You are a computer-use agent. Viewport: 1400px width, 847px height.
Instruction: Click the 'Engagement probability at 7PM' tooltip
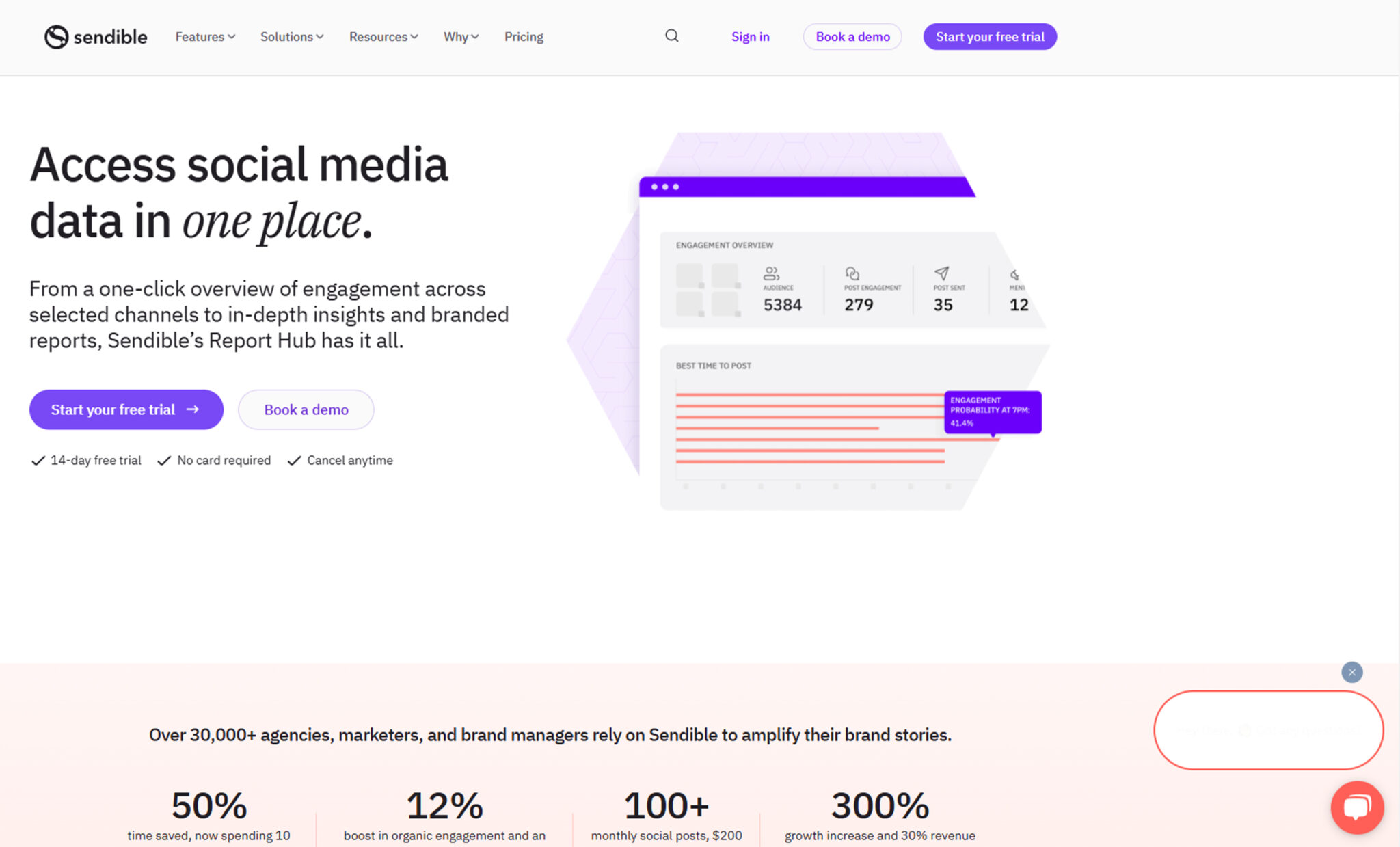pyautogui.click(x=993, y=411)
